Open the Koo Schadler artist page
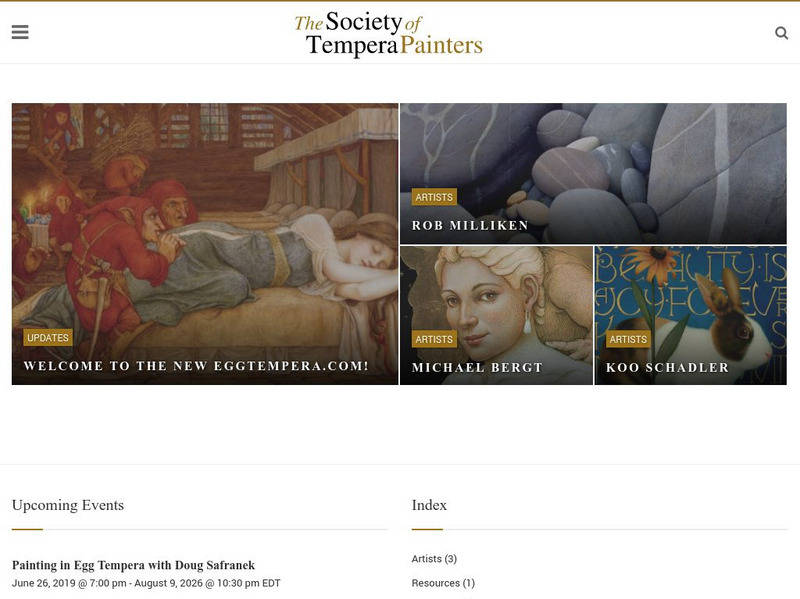 point(667,368)
